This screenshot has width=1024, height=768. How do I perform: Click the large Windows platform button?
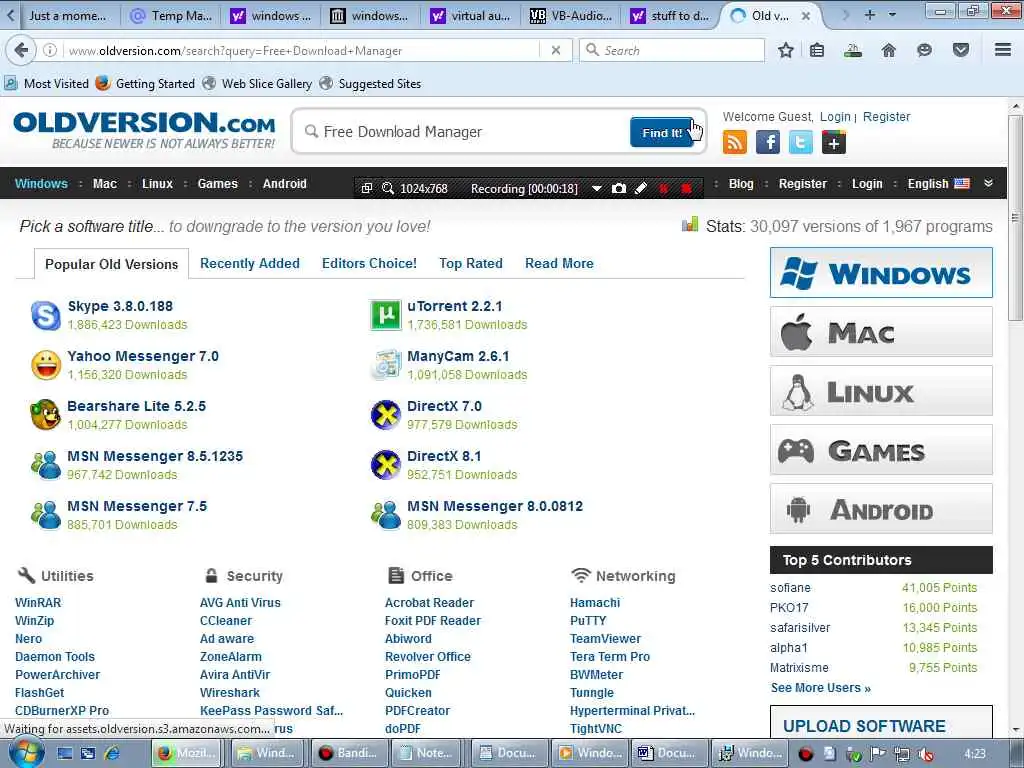point(881,272)
